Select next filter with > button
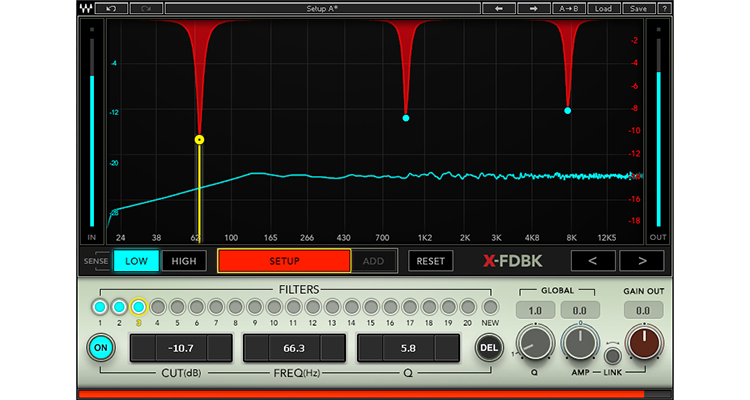750x400 pixels. 641,261
